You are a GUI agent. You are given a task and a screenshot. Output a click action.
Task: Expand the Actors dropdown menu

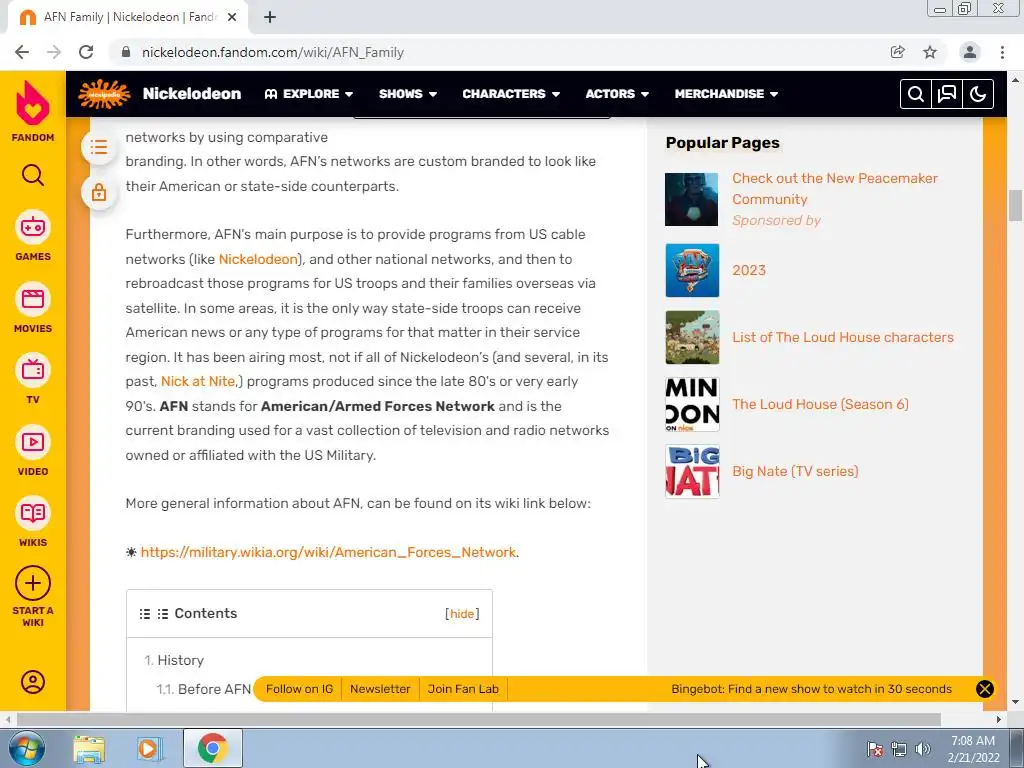[617, 94]
